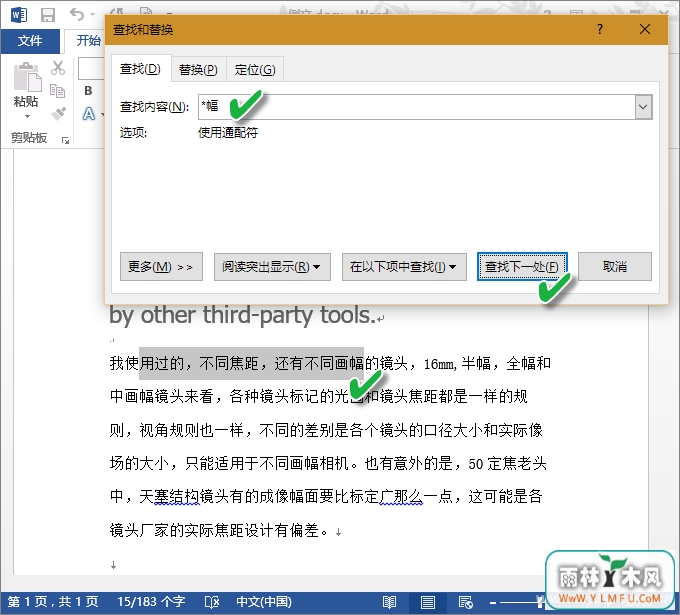Click page indicator 第1页，共1页
The height and width of the screenshot is (615, 680).
pyautogui.click(x=53, y=602)
